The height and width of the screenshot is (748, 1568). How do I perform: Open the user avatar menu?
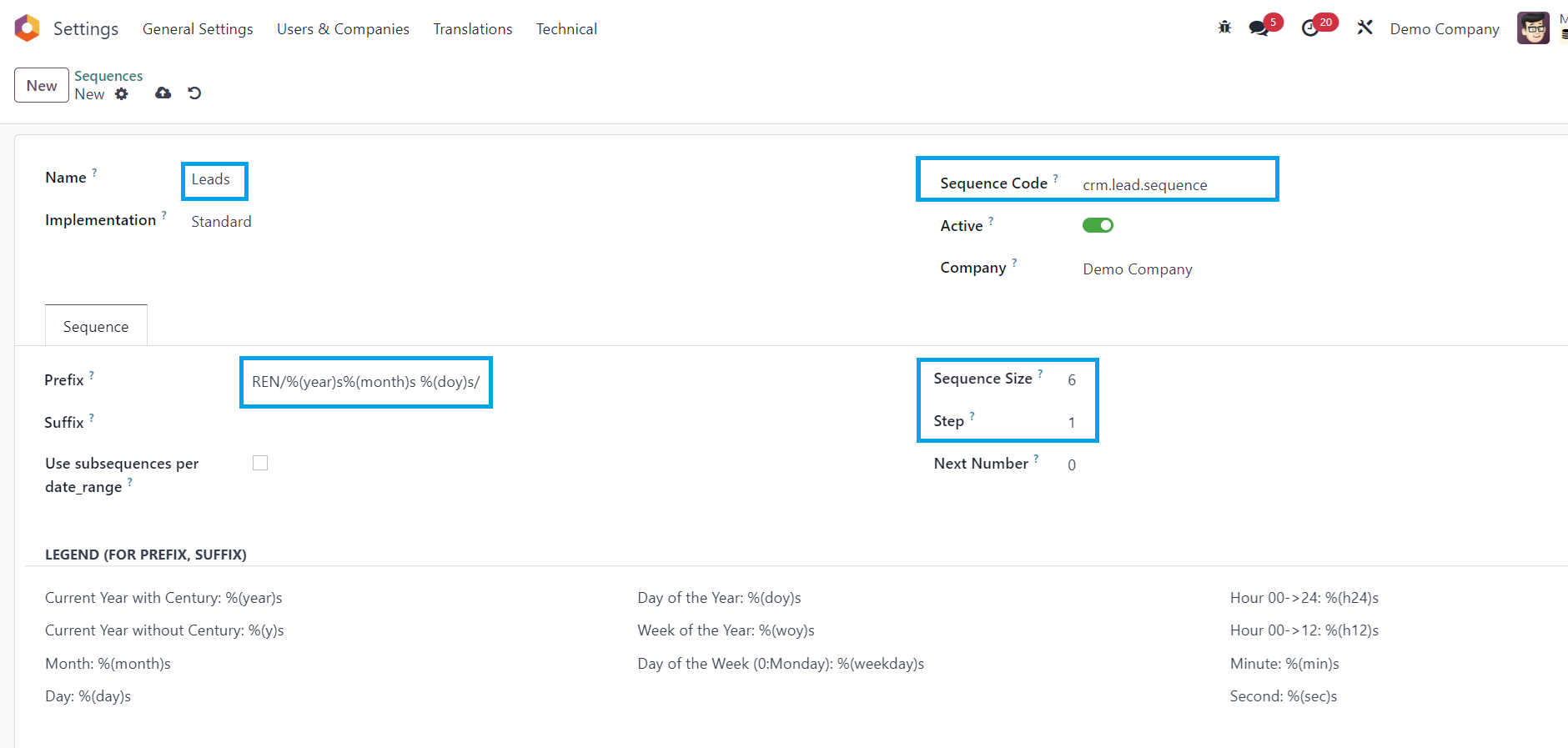tap(1533, 28)
